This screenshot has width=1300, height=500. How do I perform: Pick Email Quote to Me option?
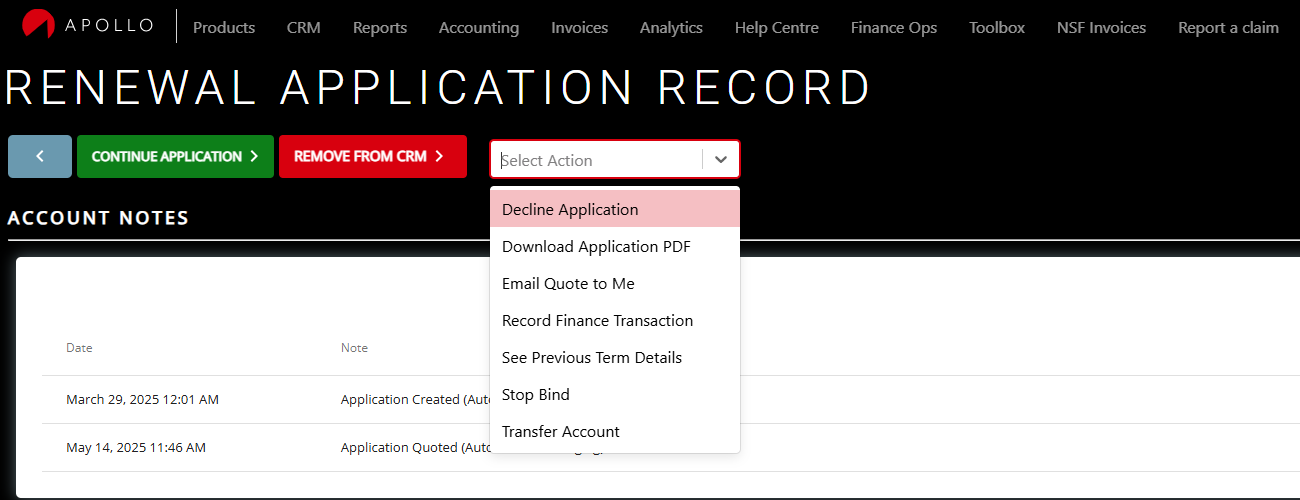[x=568, y=284]
